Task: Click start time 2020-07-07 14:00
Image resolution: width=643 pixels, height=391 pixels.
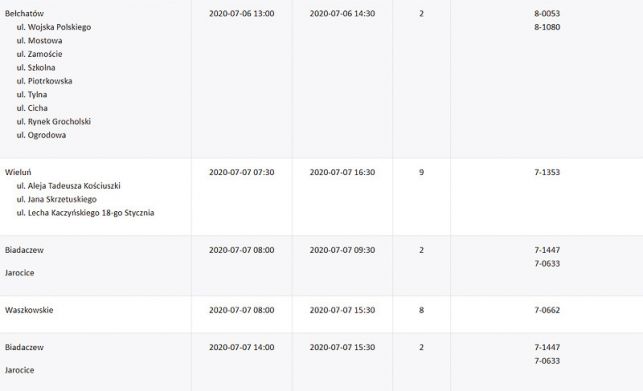Action: [242, 348]
